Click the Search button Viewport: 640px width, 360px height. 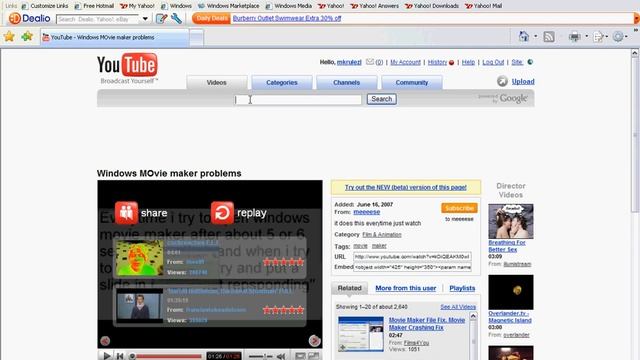382,99
